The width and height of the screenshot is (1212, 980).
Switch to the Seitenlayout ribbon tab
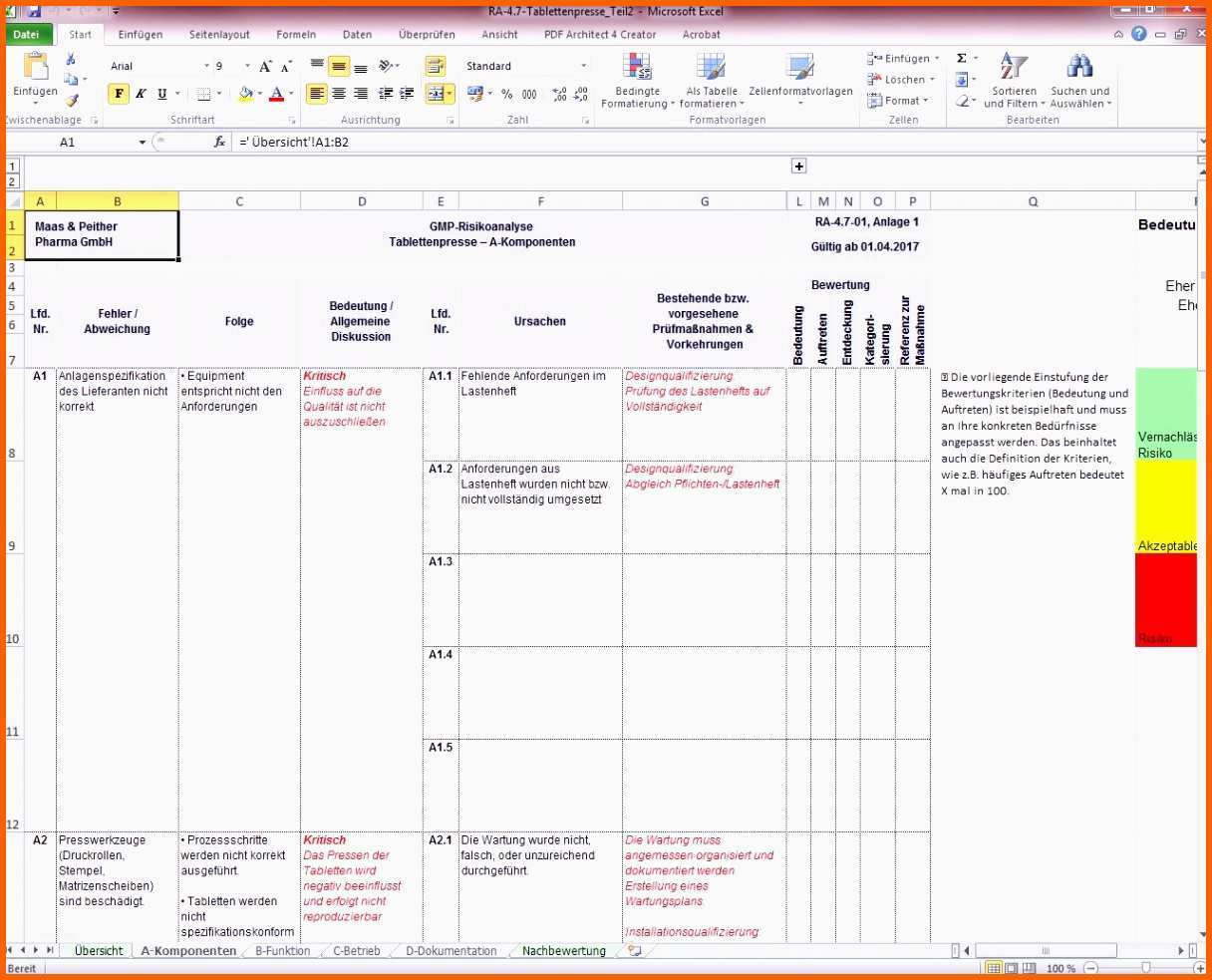pos(218,34)
